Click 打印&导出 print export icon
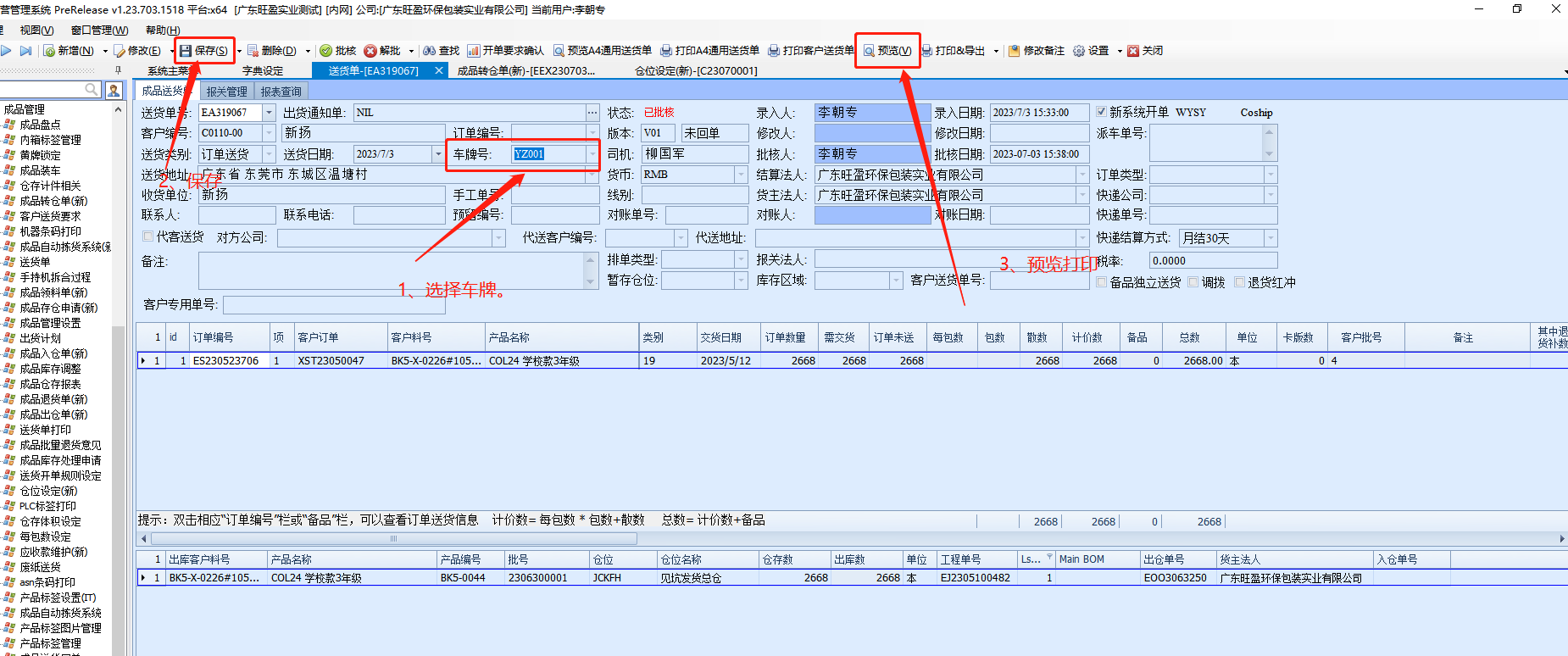The height and width of the screenshot is (656, 1568). point(926,51)
